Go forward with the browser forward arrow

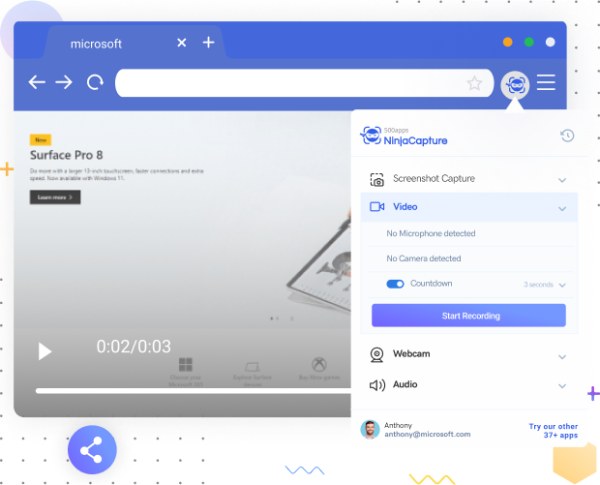pyautogui.click(x=64, y=82)
